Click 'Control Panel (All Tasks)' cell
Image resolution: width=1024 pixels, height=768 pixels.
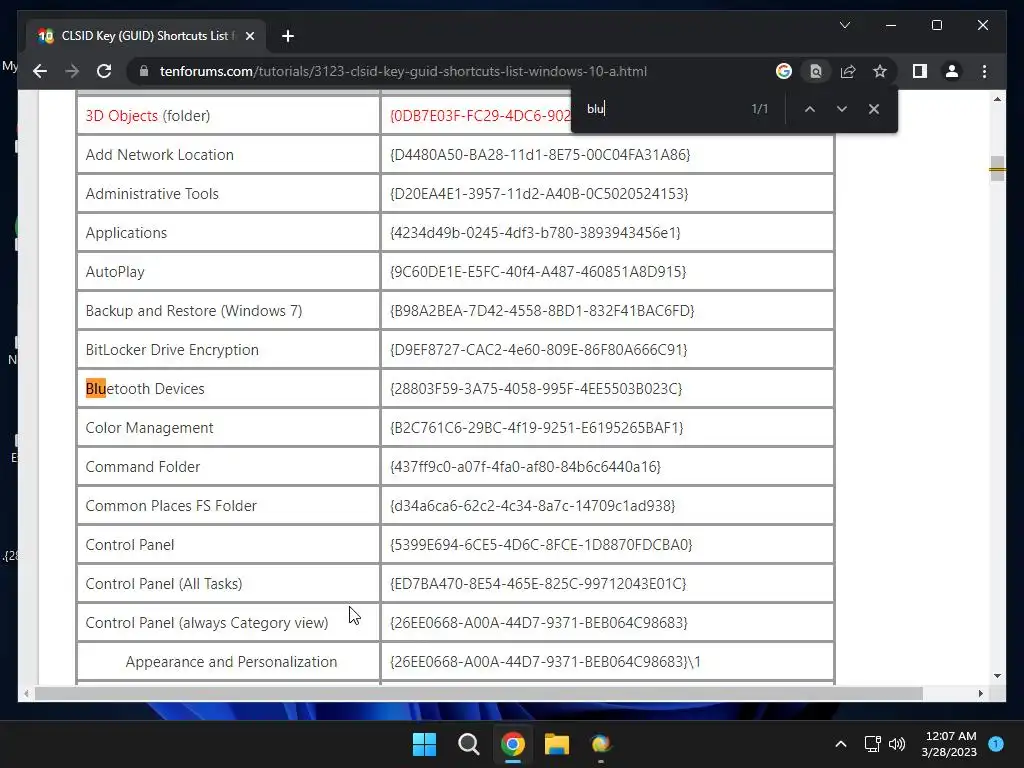(228, 583)
